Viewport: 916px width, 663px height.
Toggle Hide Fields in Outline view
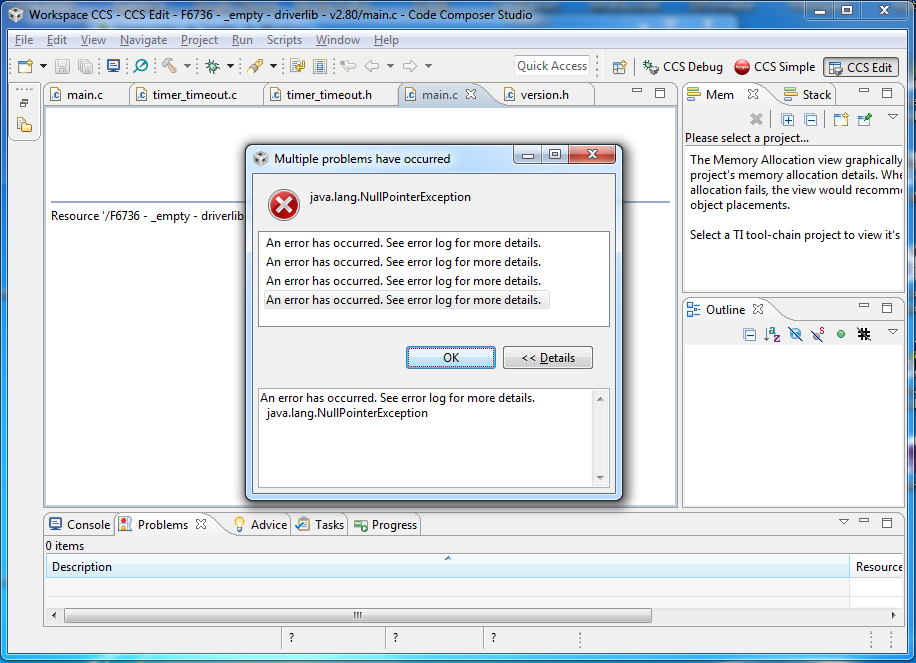[795, 334]
